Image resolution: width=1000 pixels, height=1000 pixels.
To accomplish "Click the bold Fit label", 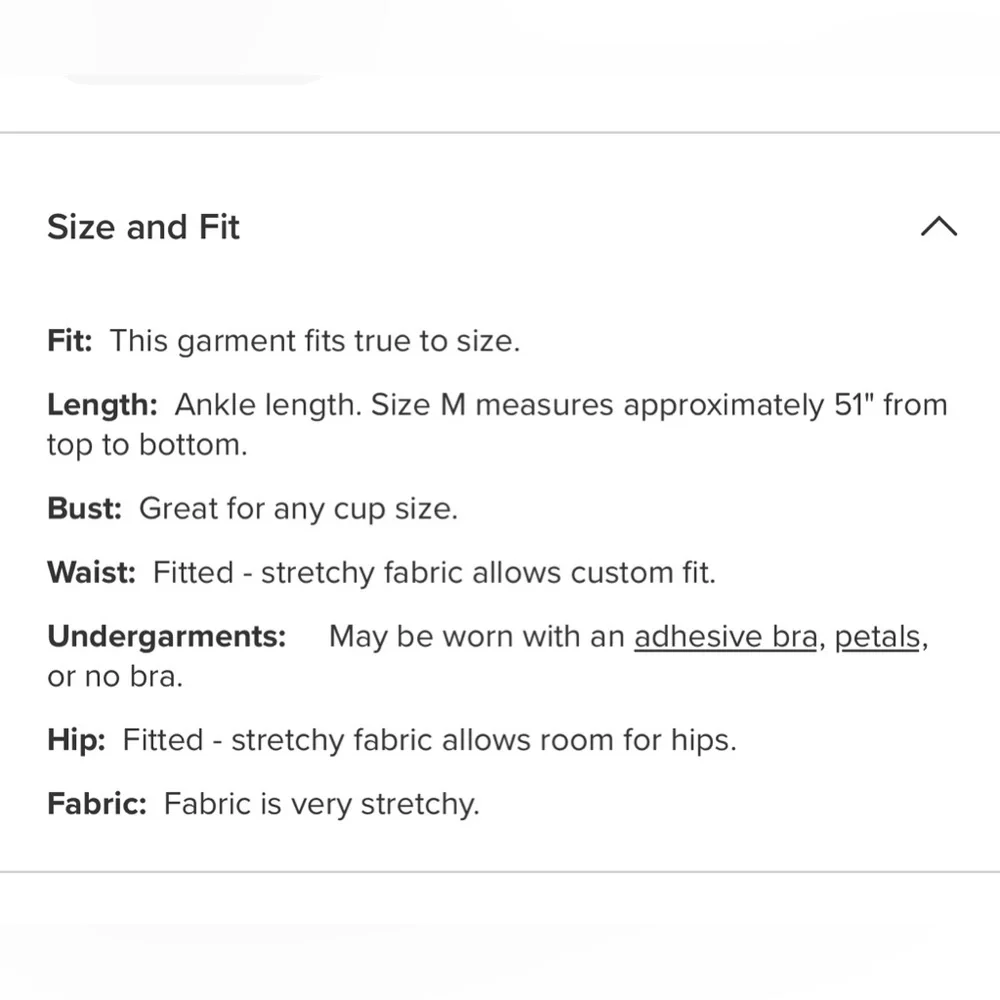I will tap(69, 341).
